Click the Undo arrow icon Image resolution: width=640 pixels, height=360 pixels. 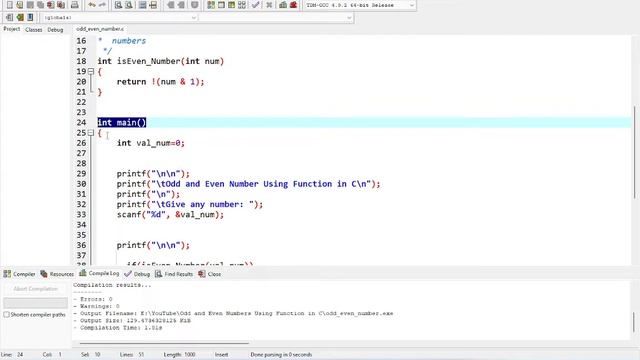click(x=92, y=5)
